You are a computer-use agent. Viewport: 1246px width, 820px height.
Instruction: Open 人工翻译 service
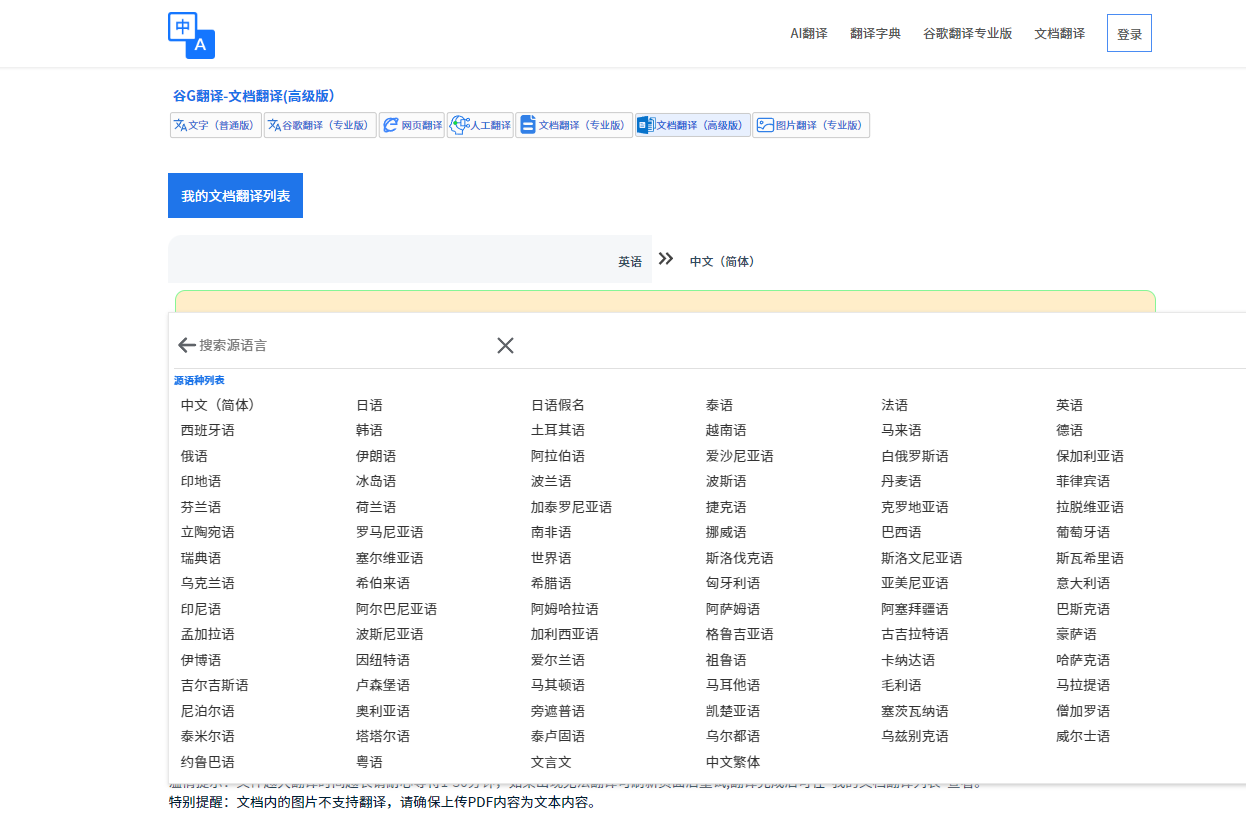point(480,125)
